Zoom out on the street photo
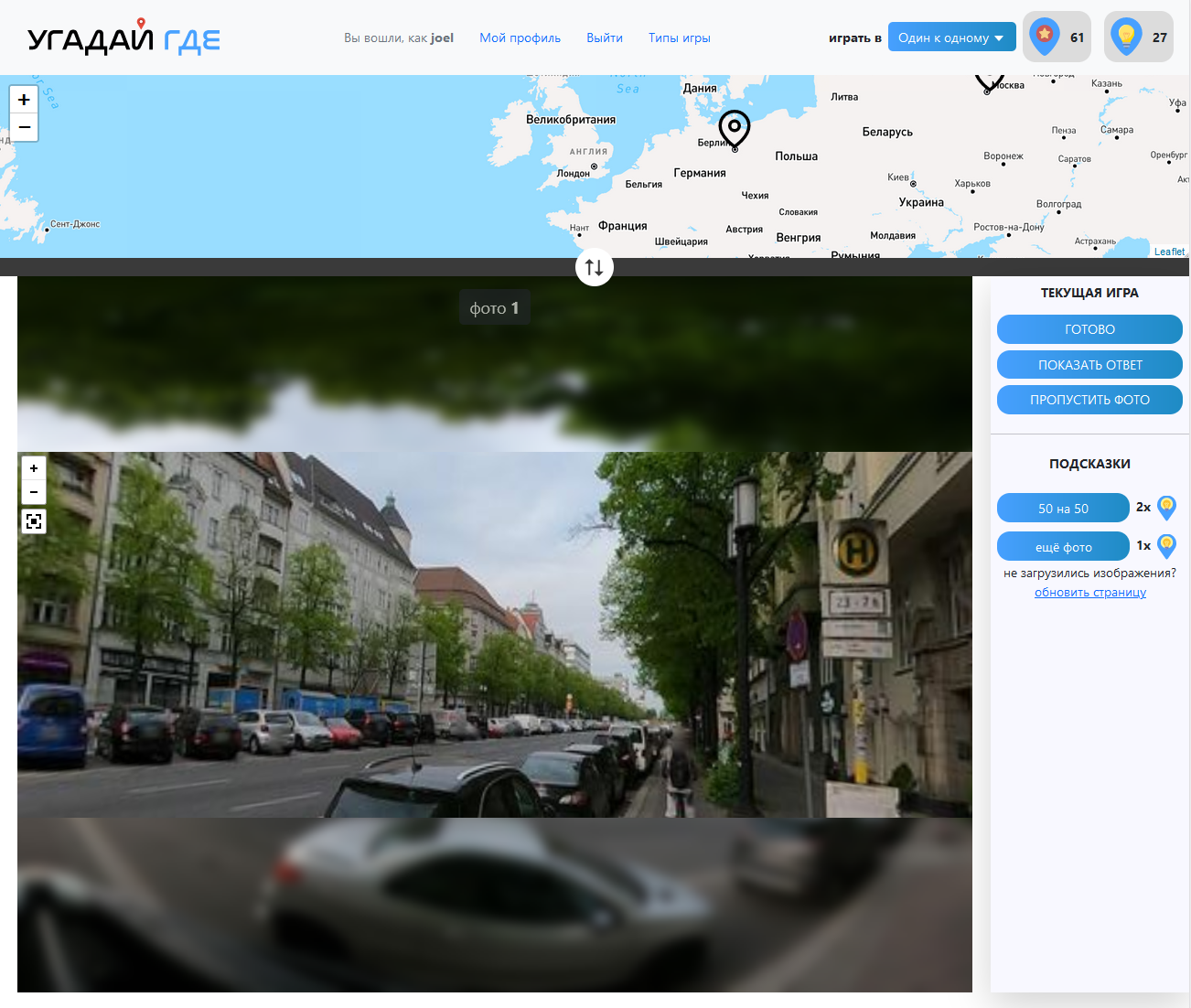 34,492
